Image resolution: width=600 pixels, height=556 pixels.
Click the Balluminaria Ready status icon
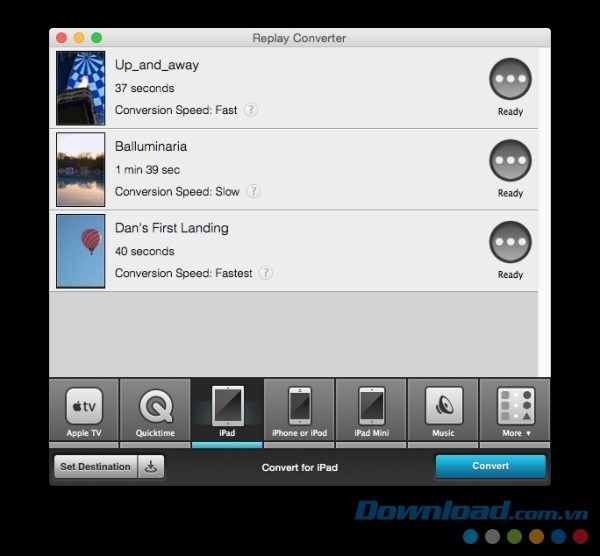pyautogui.click(x=510, y=161)
